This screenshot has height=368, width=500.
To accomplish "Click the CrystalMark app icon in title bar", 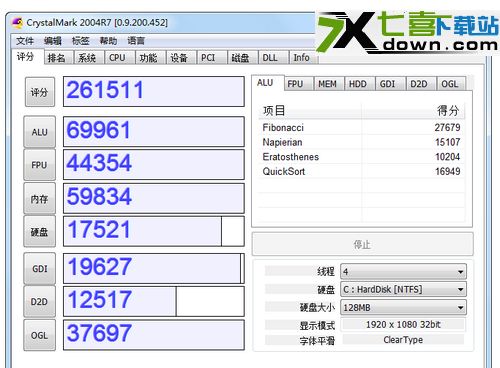I will (x=17, y=23).
